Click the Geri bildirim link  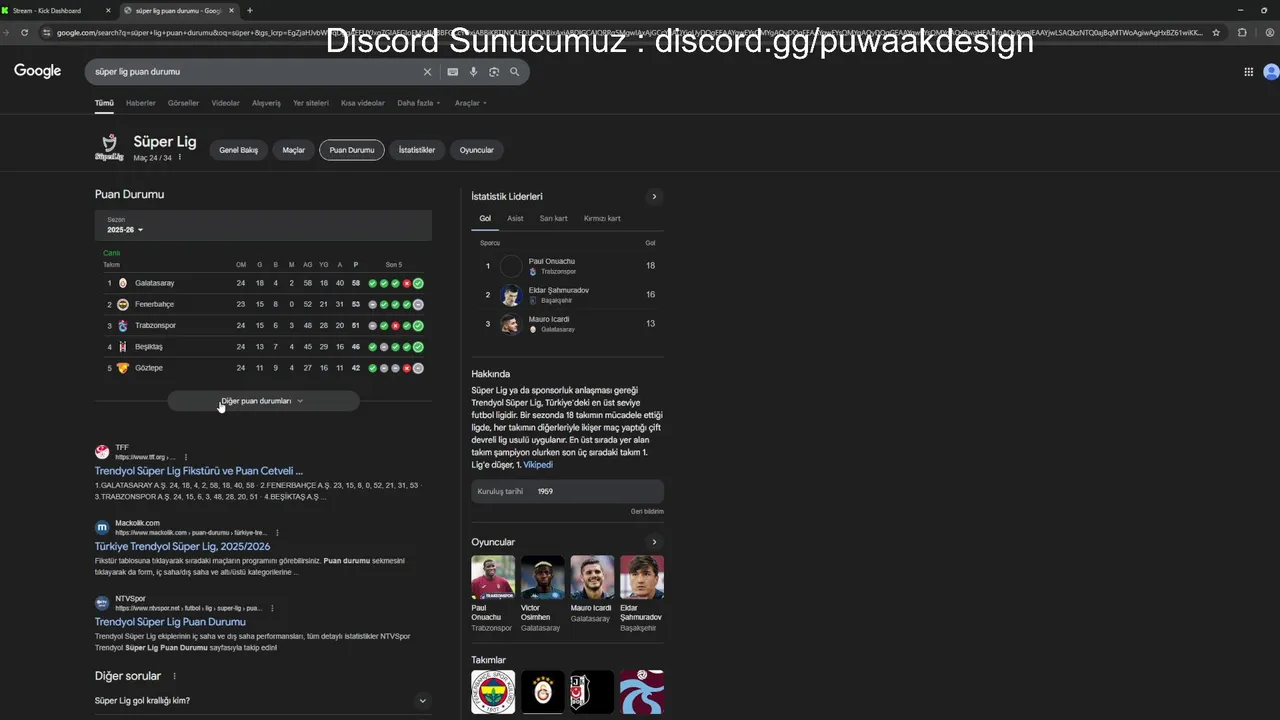tap(647, 511)
